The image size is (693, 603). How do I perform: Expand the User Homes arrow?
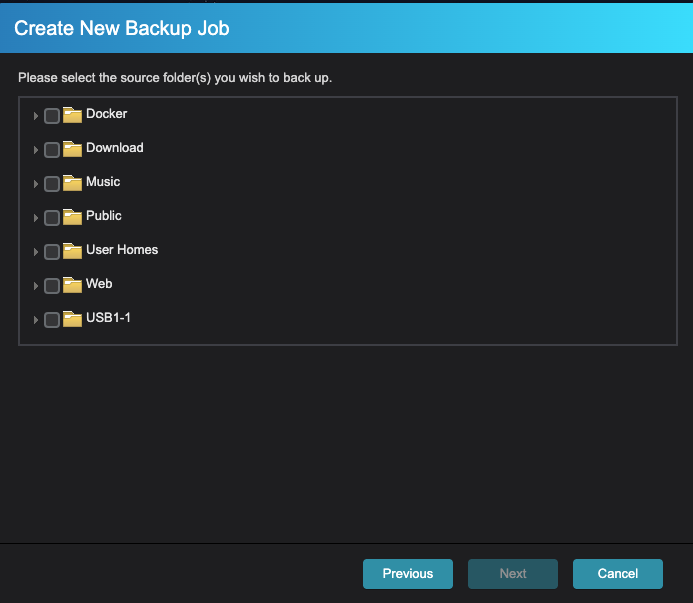coord(36,252)
